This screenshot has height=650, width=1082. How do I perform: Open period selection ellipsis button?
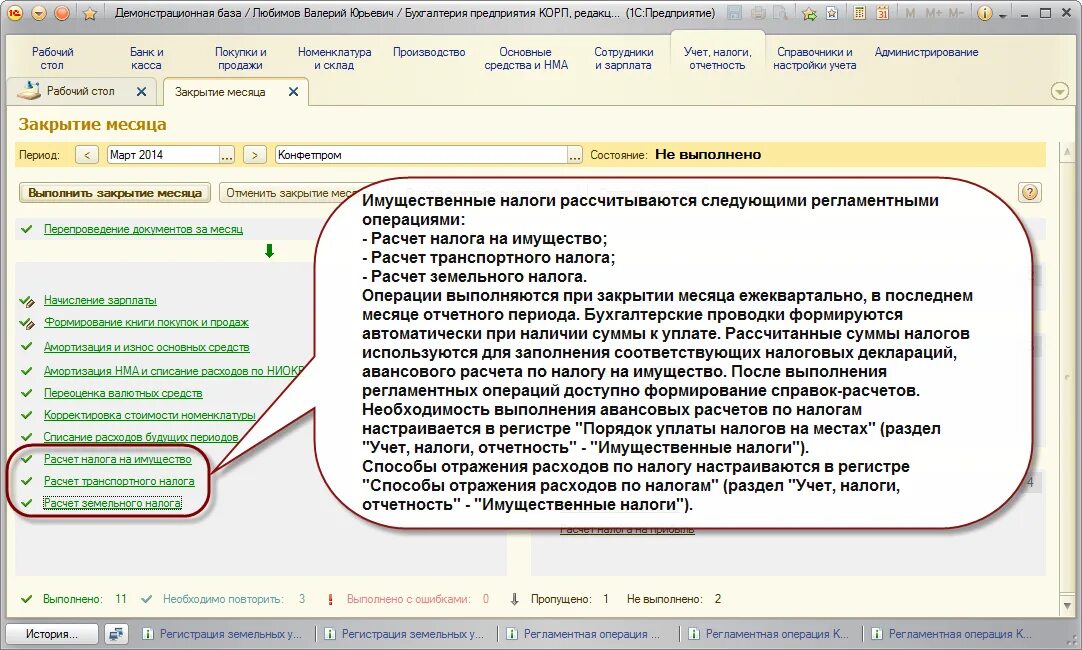pyautogui.click(x=227, y=155)
